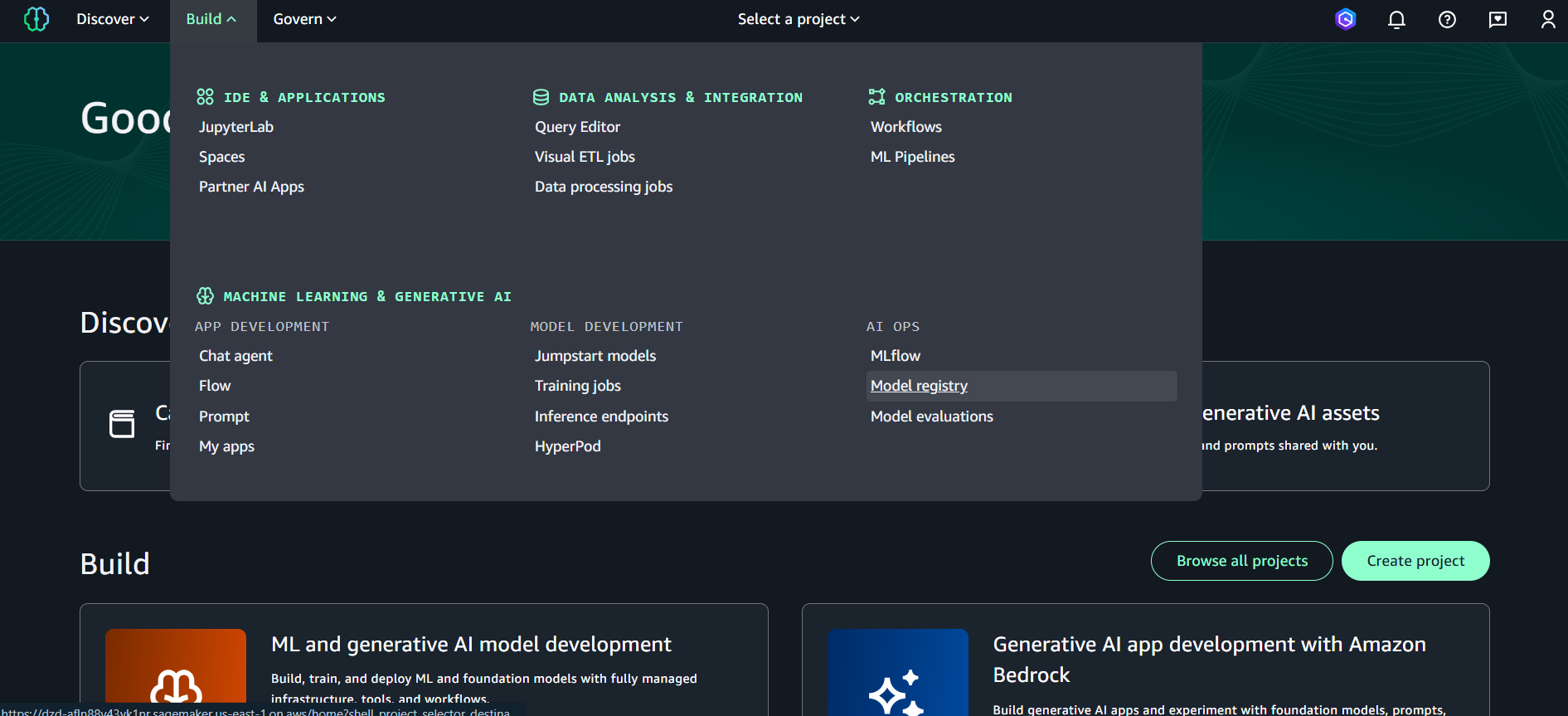Open Chat agent under App Development
This screenshot has width=1568, height=716.
[235, 356]
